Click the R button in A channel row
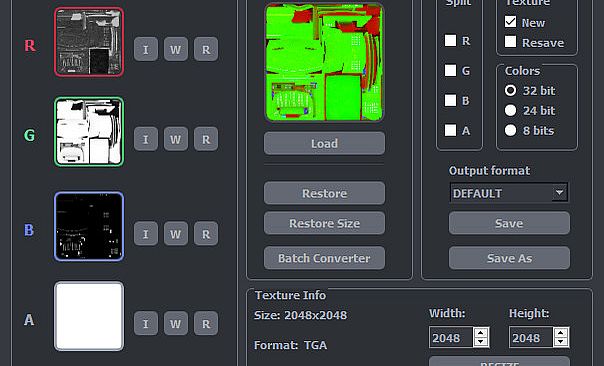This screenshot has height=366, width=604. tap(206, 323)
